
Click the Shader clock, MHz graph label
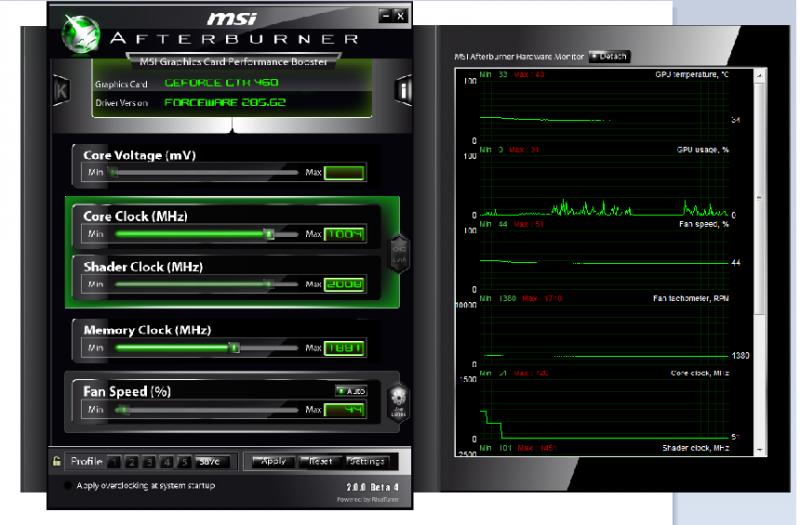pos(695,448)
